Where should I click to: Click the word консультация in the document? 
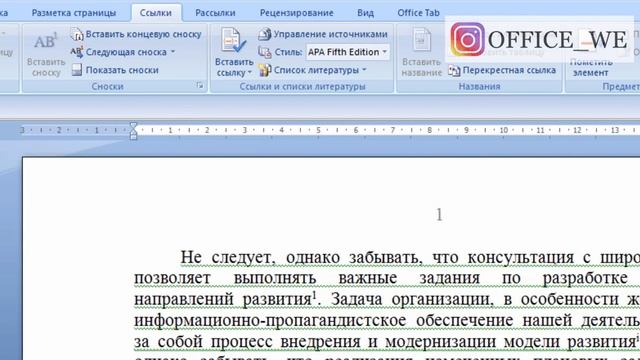(x=520, y=258)
